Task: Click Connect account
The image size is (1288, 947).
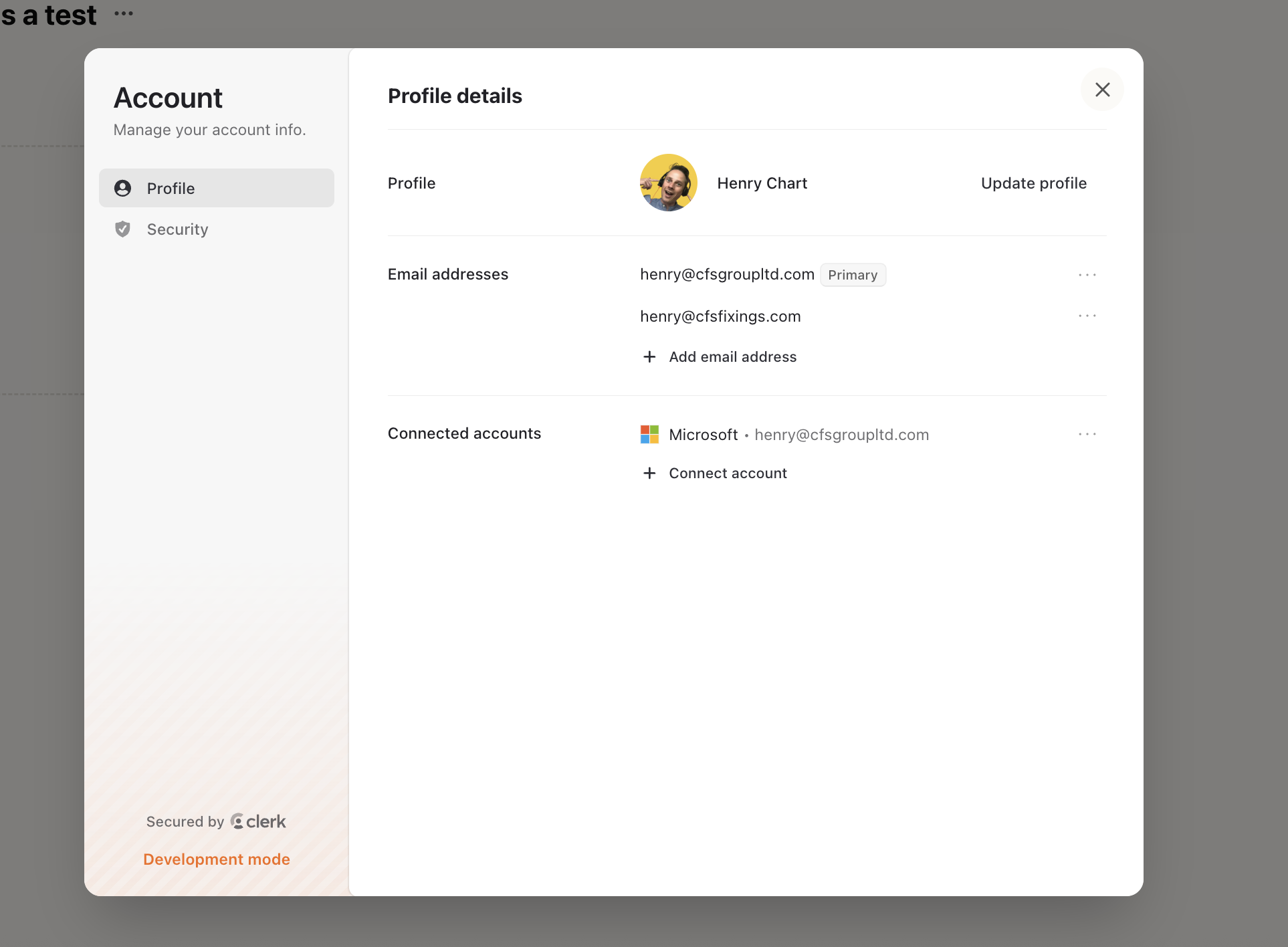Action: [x=728, y=473]
